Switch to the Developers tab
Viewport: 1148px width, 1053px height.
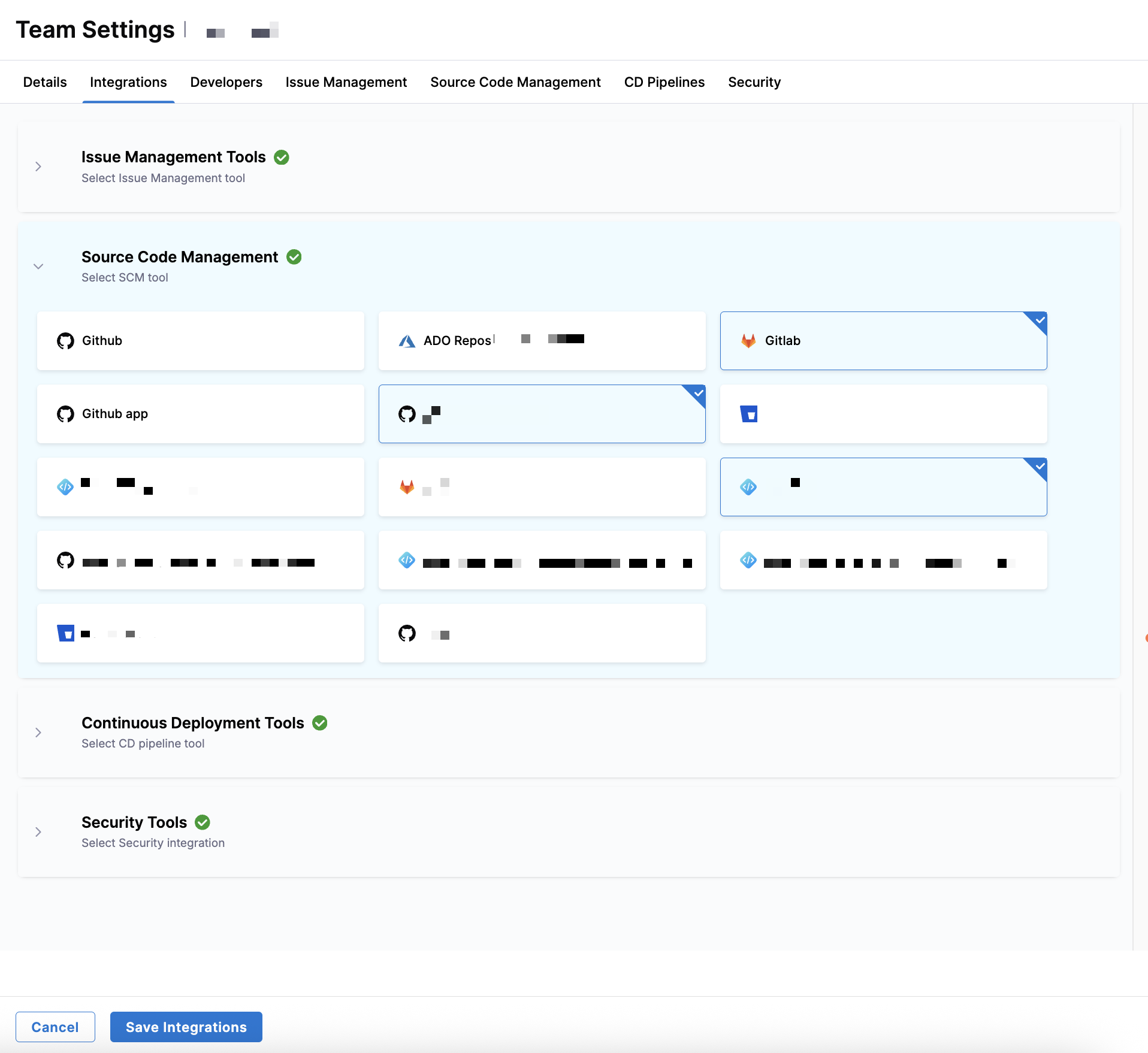tap(226, 82)
